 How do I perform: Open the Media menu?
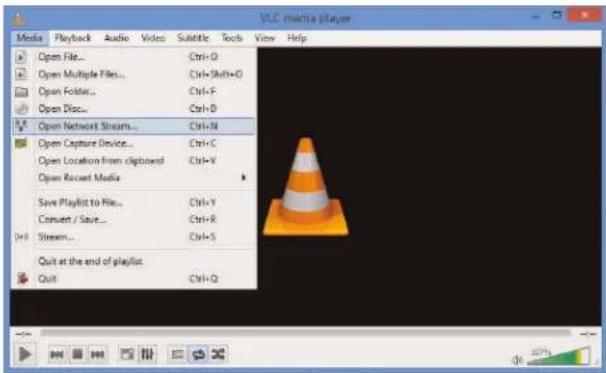pyautogui.click(x=29, y=38)
